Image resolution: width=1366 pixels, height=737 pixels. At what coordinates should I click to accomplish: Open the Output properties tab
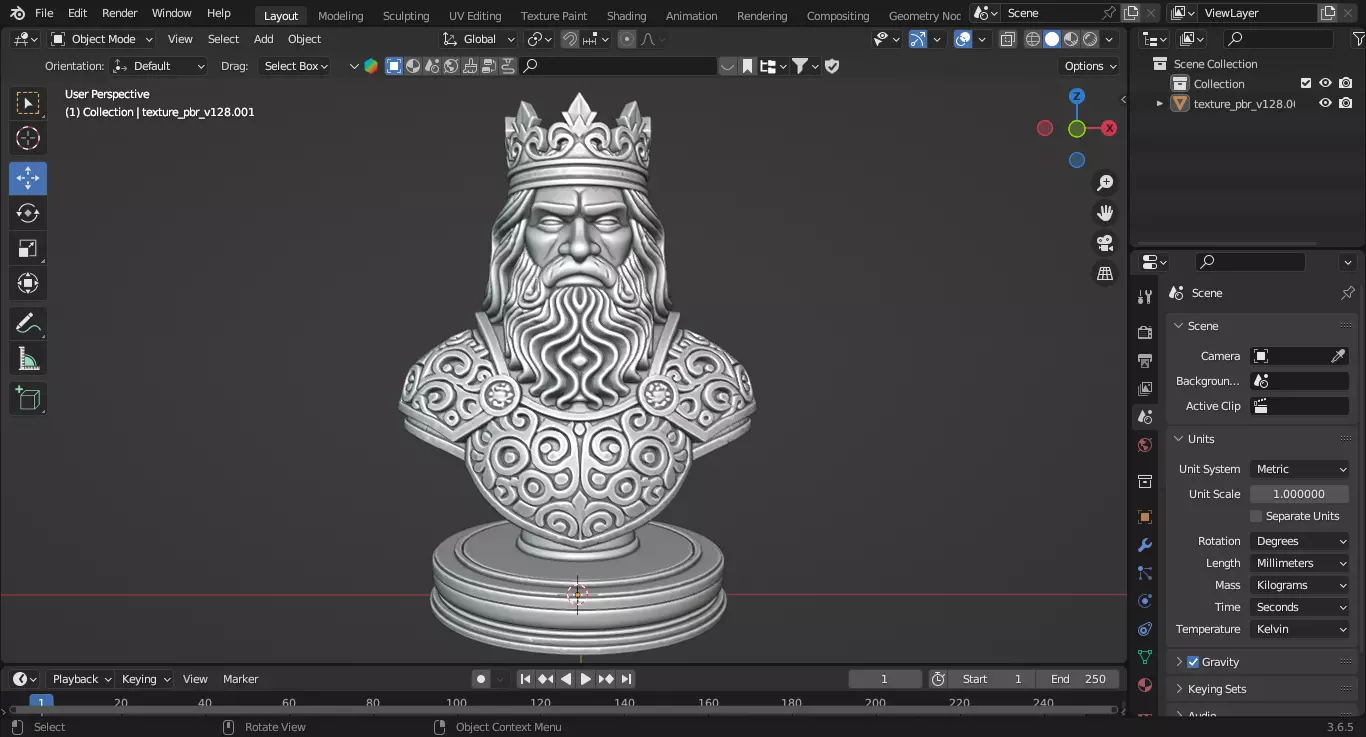tap(1145, 360)
